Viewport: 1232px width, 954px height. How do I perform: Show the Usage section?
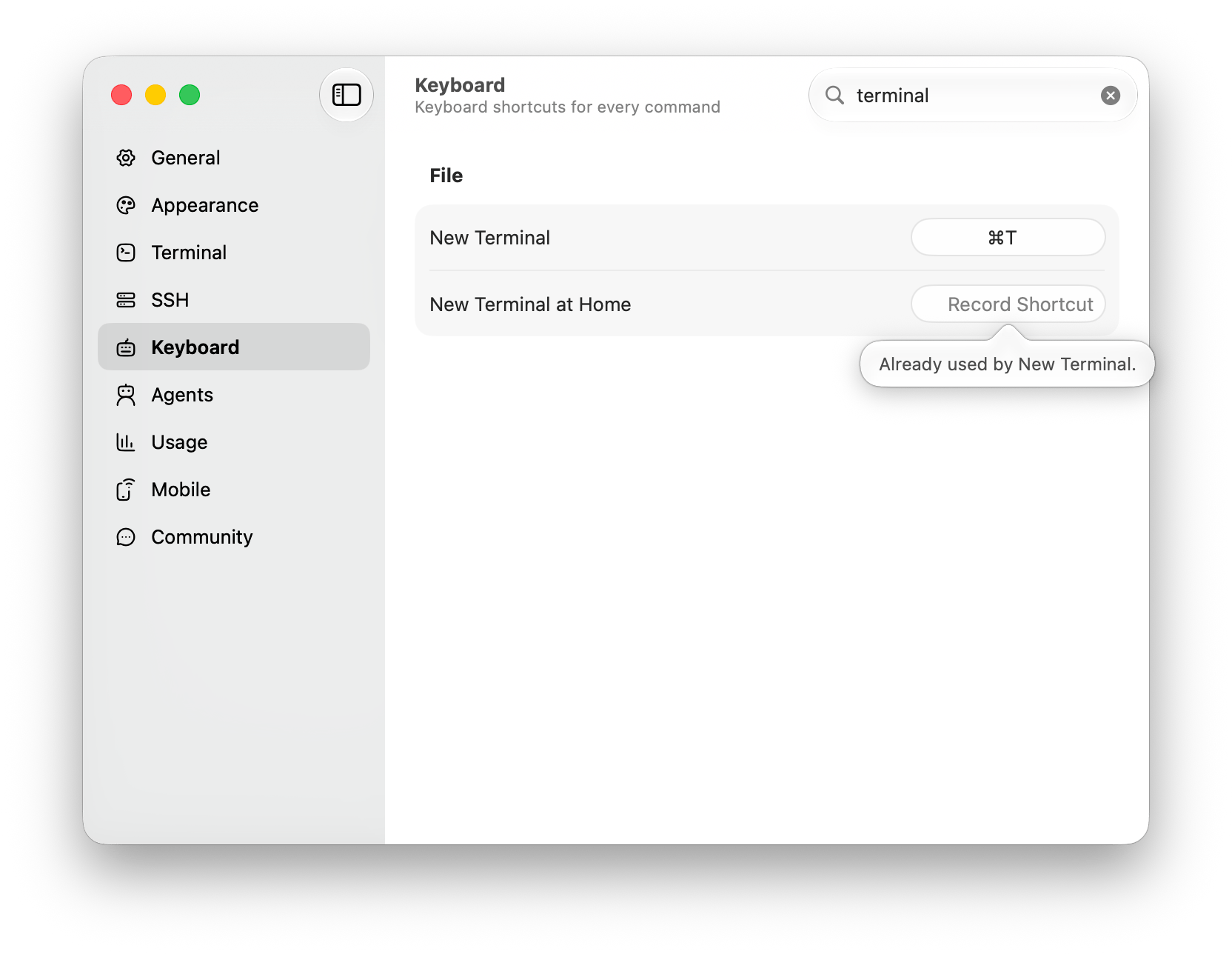(x=234, y=442)
